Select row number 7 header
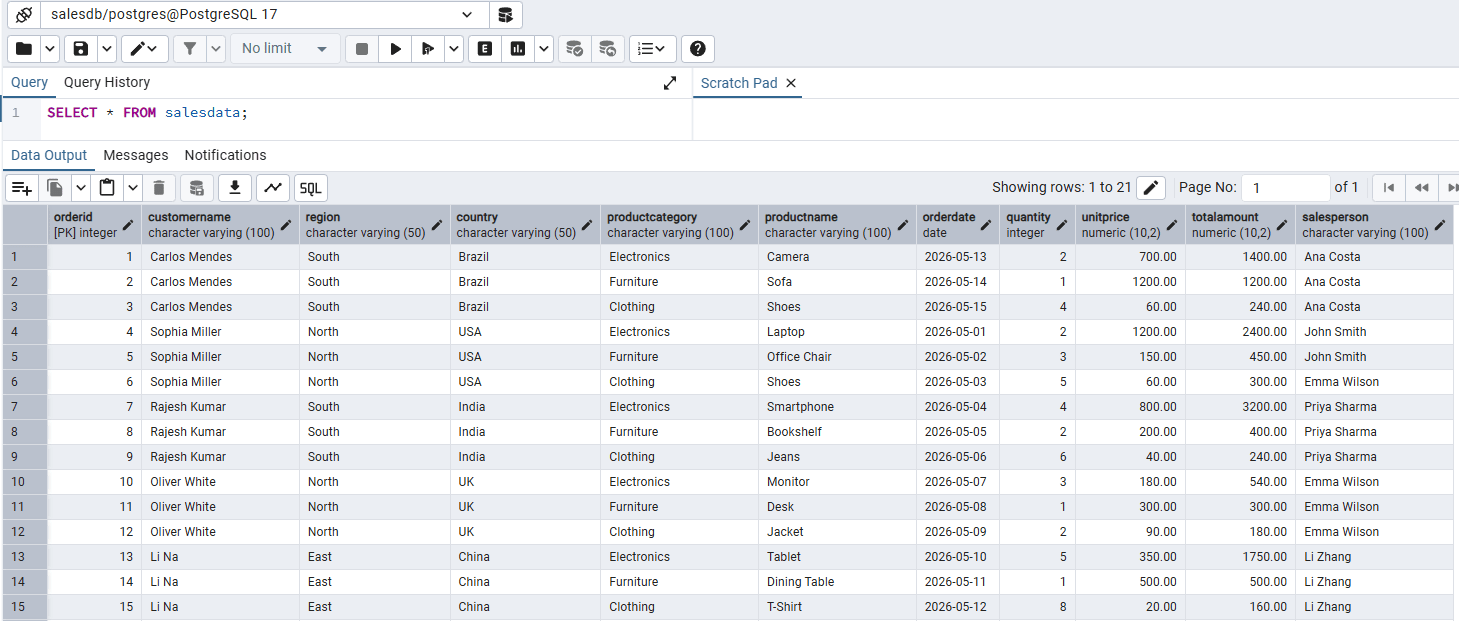The height and width of the screenshot is (621, 1459). tap(24, 407)
